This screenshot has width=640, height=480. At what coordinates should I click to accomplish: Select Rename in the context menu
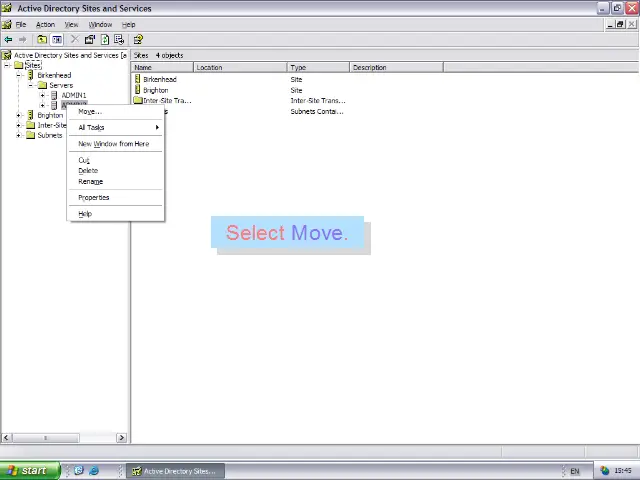coord(116,182)
